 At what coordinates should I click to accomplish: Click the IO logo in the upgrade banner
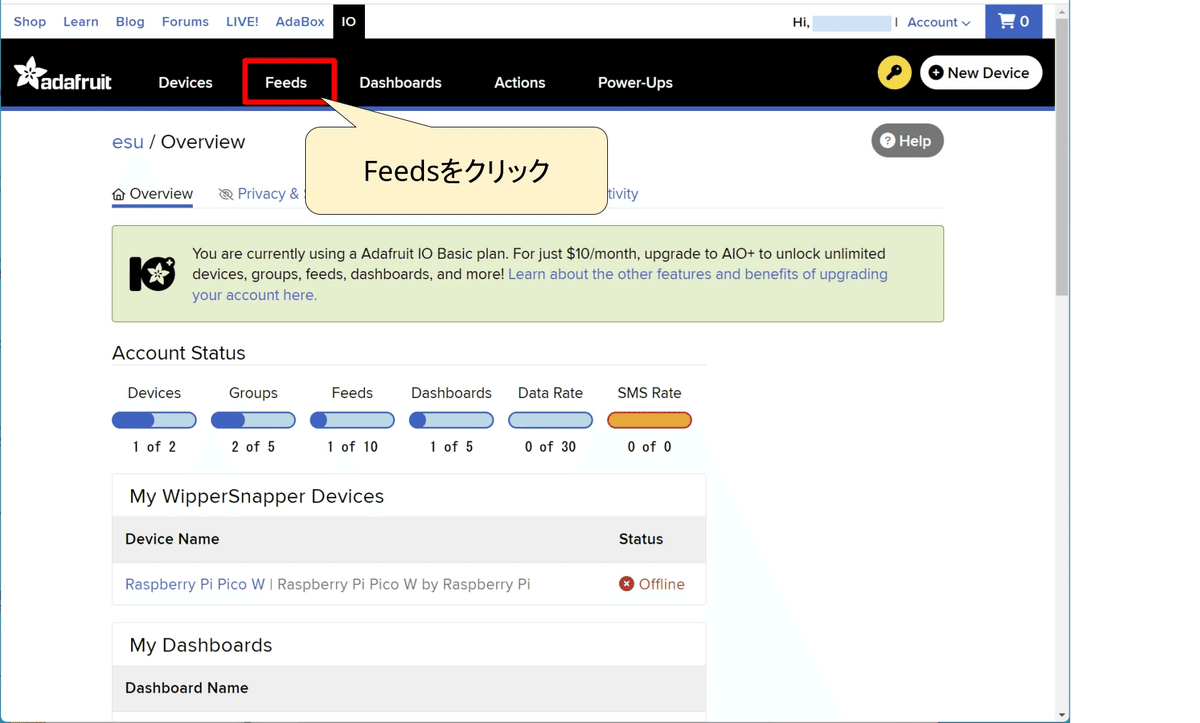[151, 273]
